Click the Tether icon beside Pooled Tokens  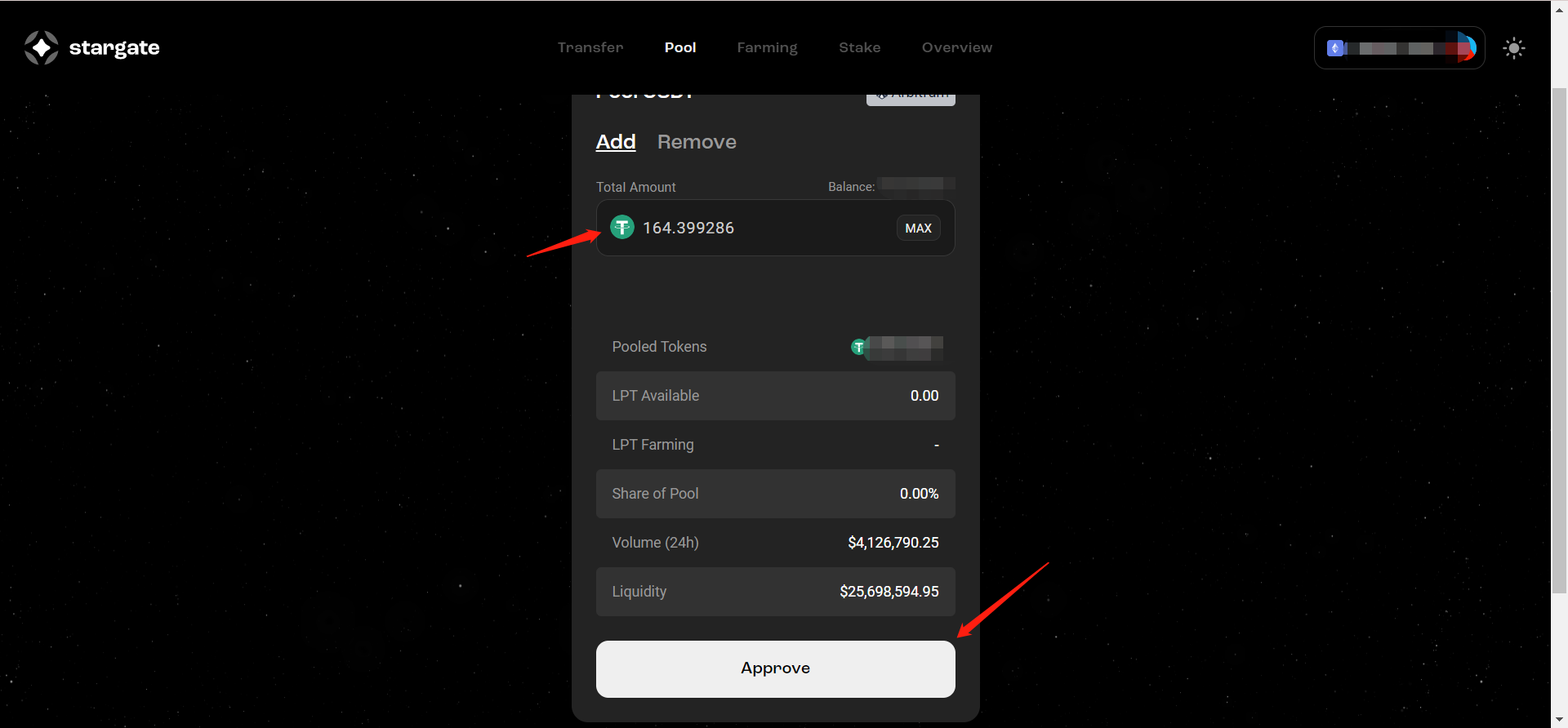click(858, 347)
